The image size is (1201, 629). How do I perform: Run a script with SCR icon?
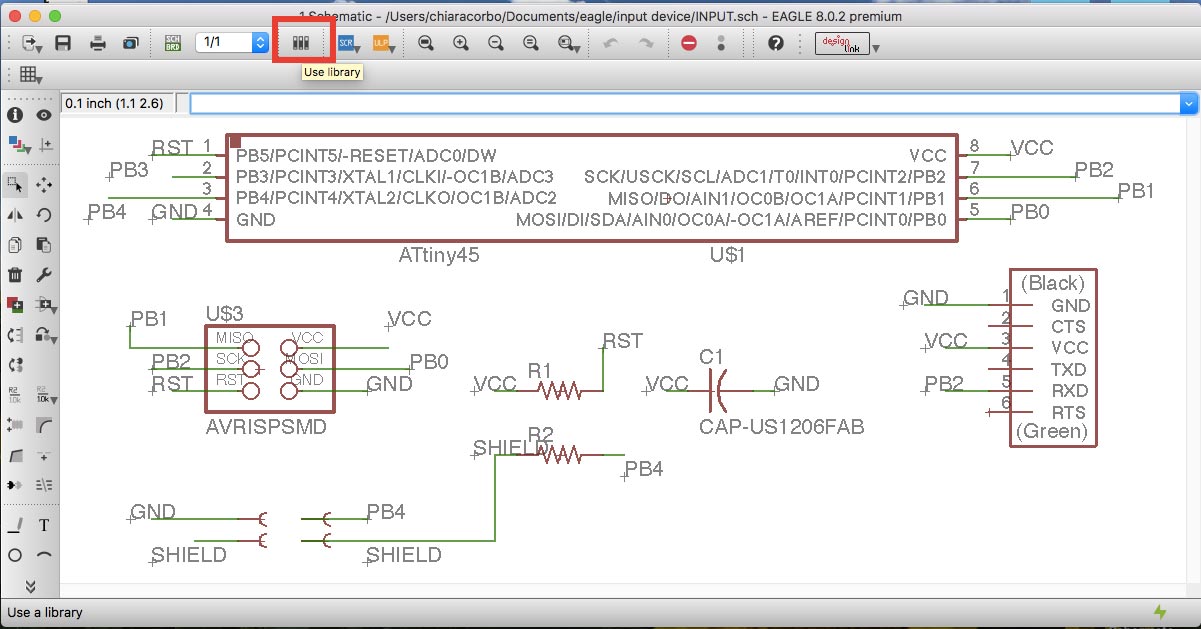pos(348,43)
